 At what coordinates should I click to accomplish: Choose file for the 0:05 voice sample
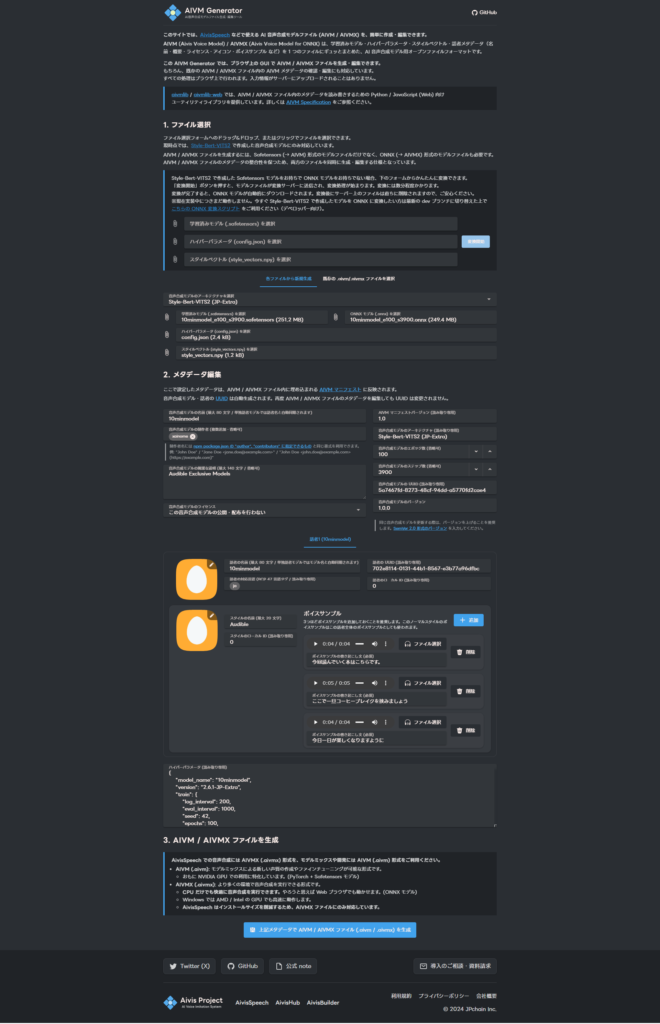422,683
